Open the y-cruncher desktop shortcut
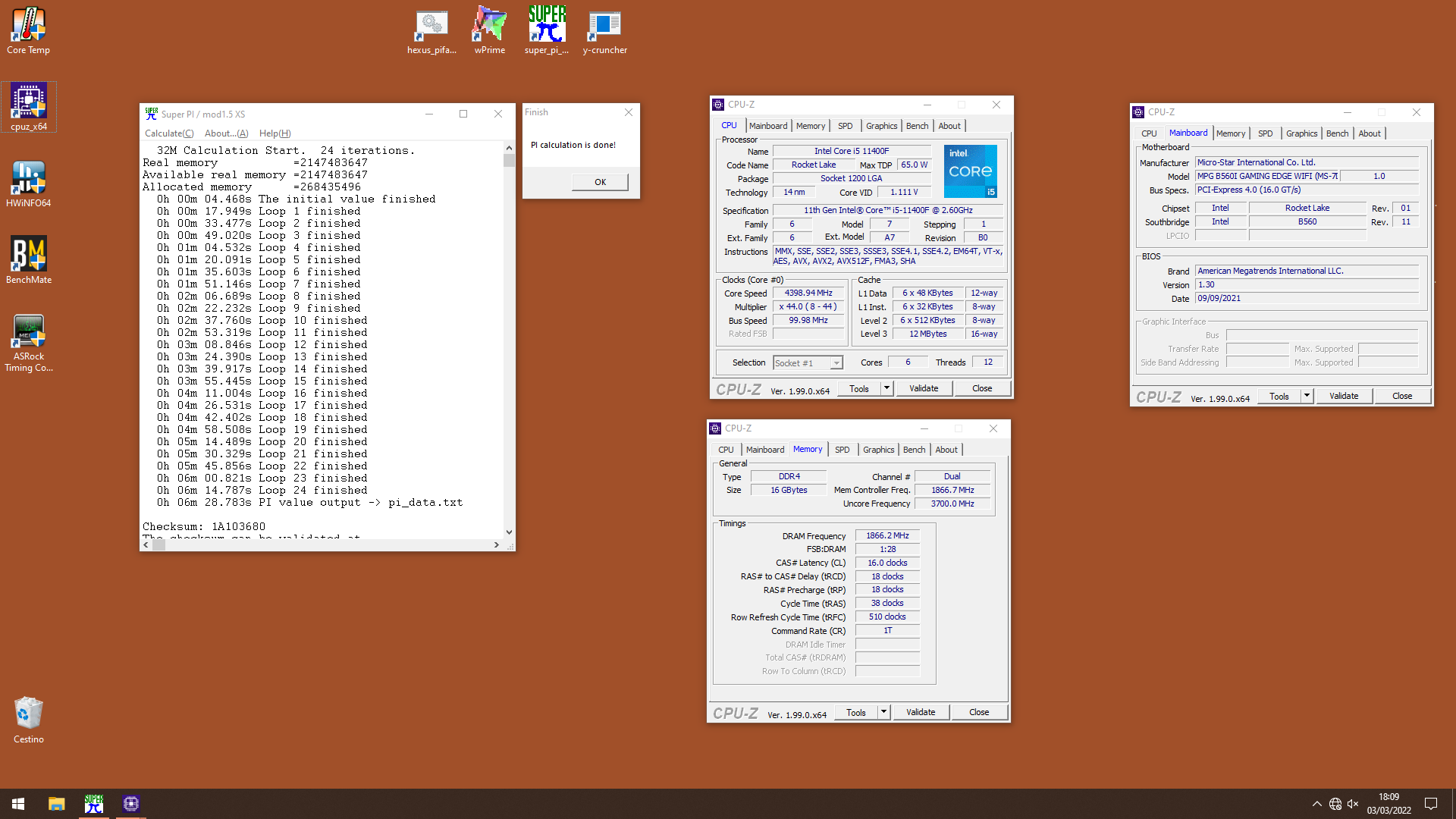 tap(605, 31)
